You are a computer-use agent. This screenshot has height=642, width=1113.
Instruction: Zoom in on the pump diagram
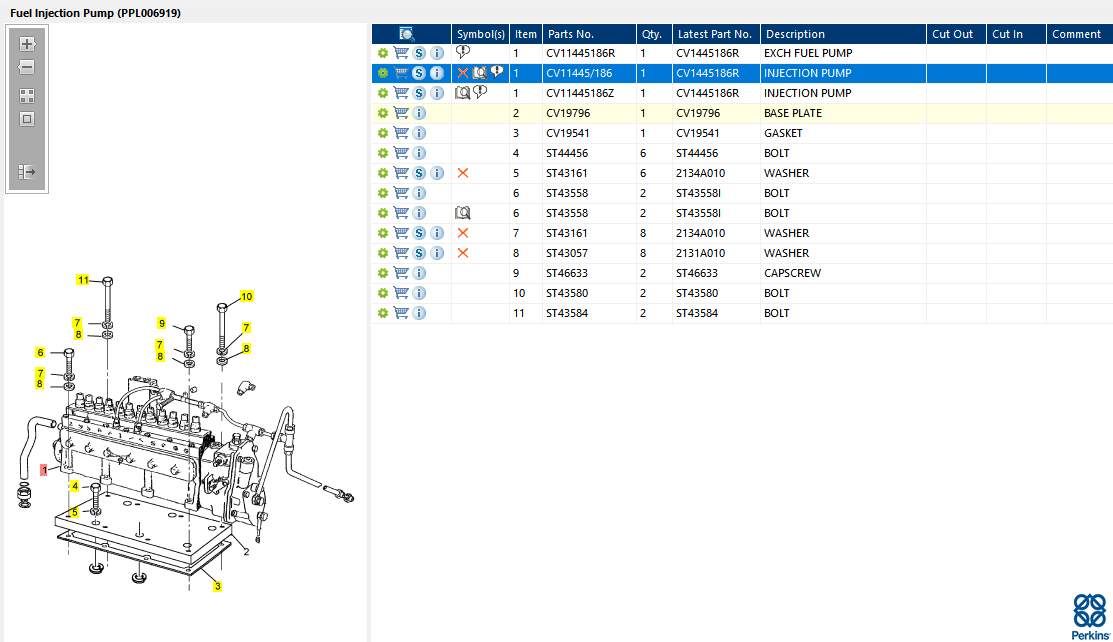coord(27,45)
